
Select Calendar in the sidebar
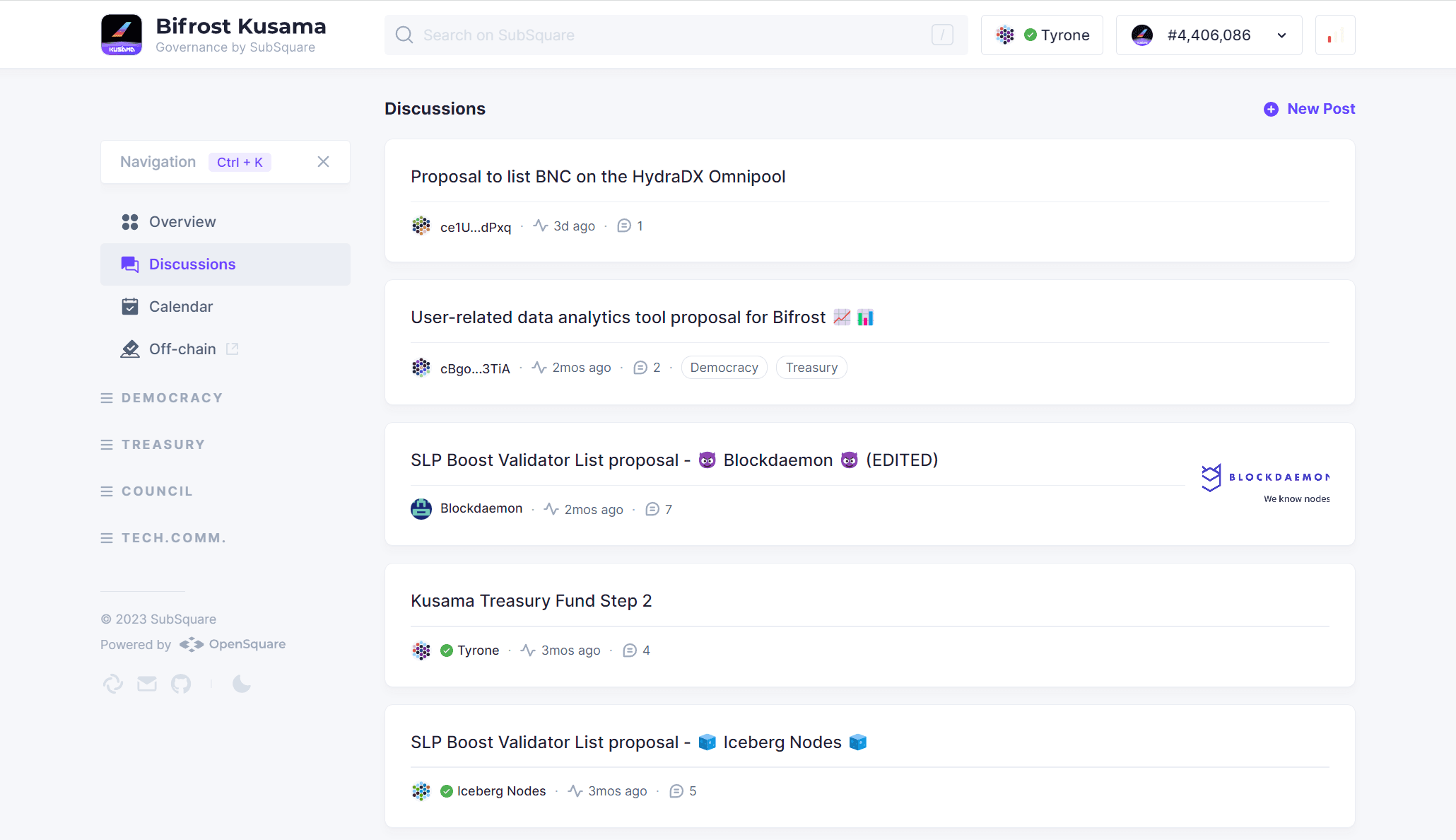tap(181, 307)
